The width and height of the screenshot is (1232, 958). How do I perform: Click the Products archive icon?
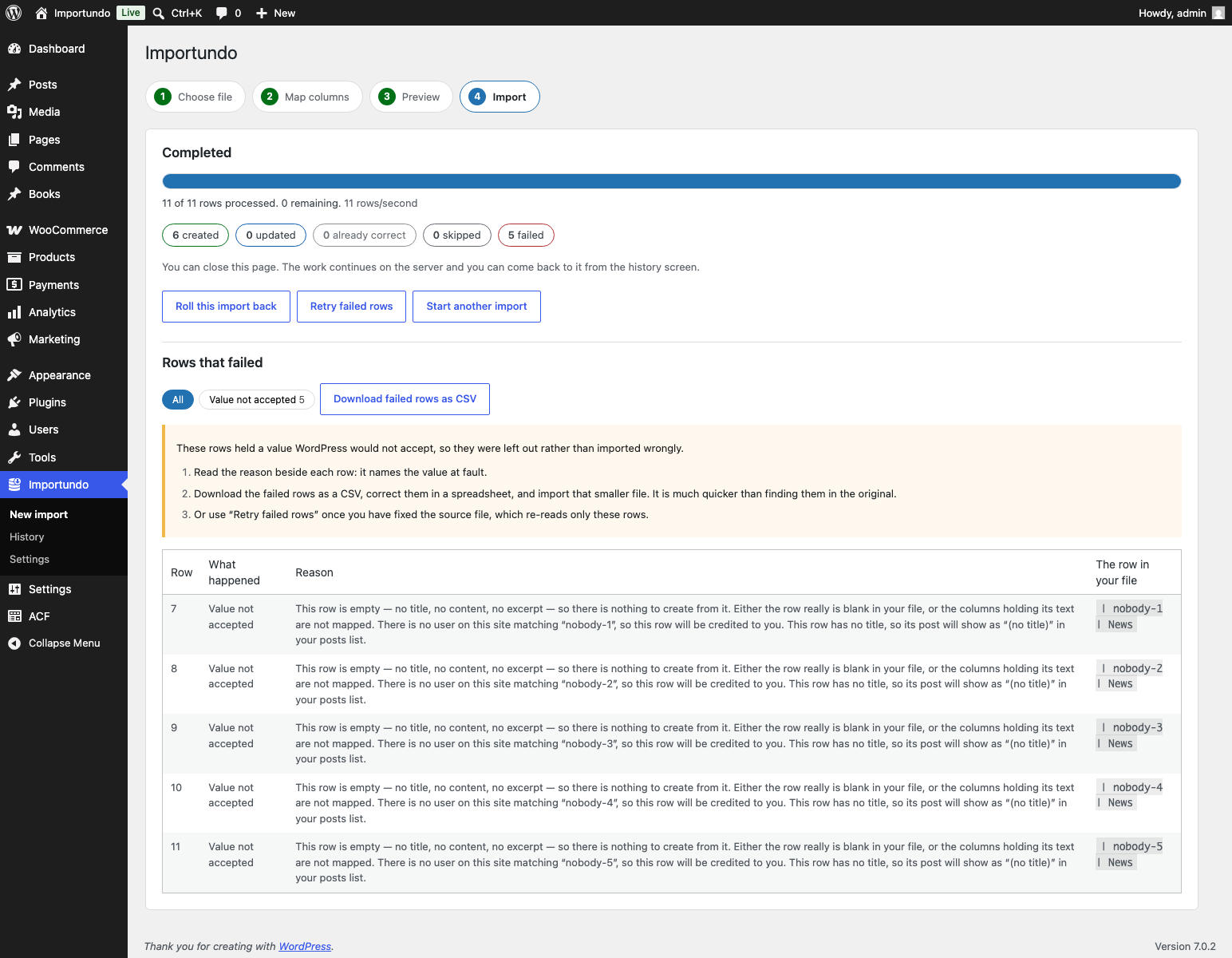coord(14,257)
